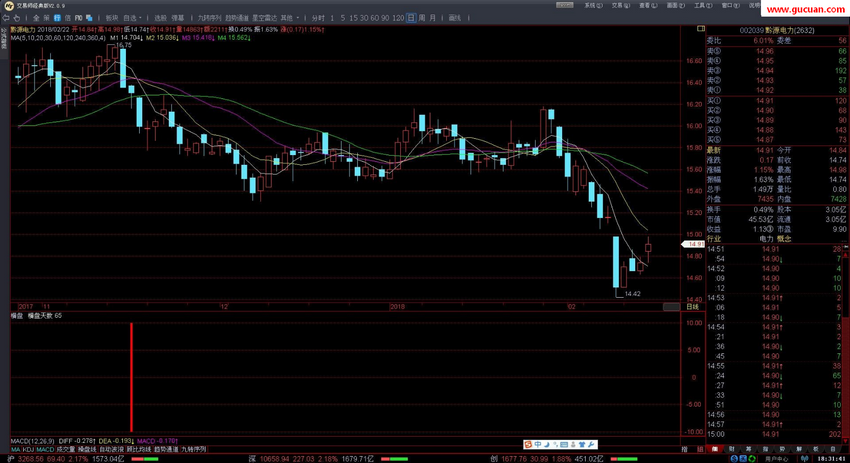The width and height of the screenshot is (850, 463).
Task: Click the 星空雷达 toolbar button
Action: click(265, 18)
